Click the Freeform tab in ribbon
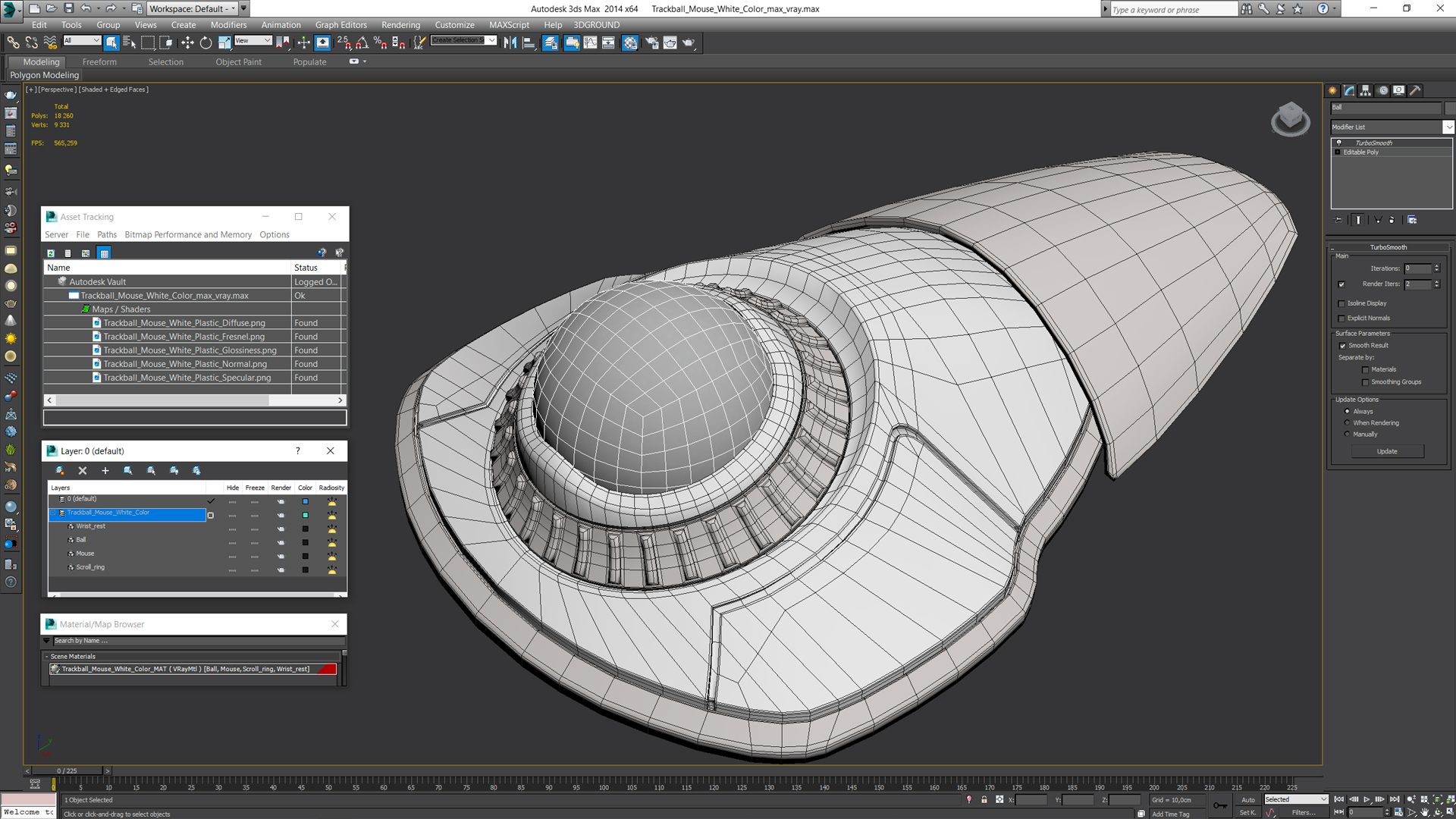Image resolution: width=1456 pixels, height=819 pixels. coord(98,61)
